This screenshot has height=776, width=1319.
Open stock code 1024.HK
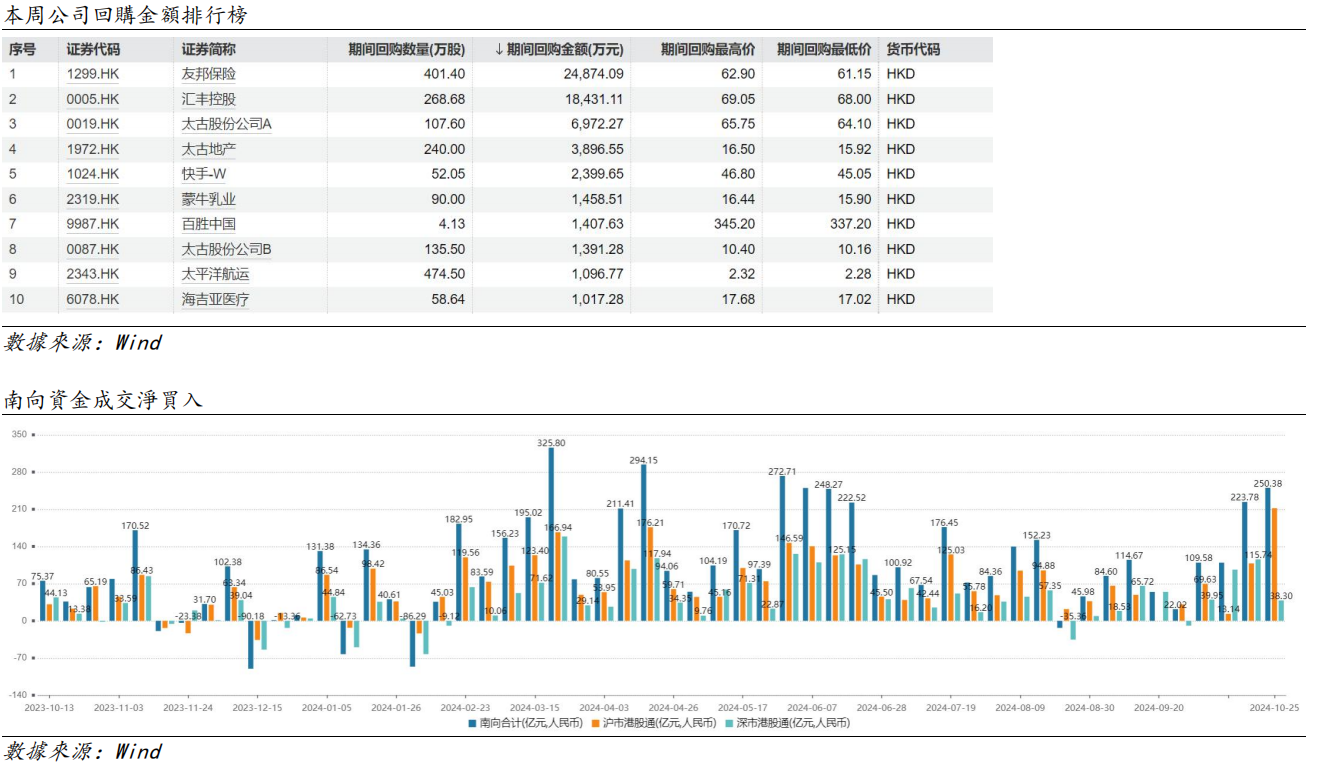tap(93, 174)
